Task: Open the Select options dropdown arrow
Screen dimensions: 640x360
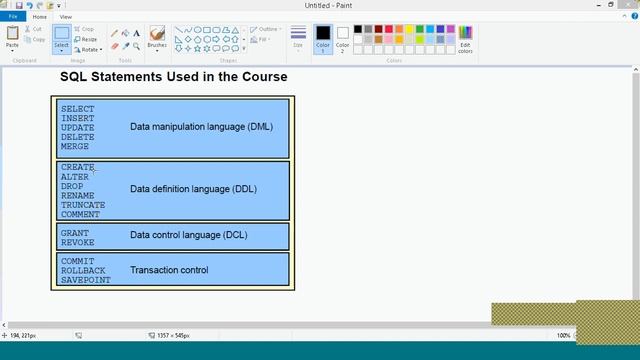Action: 62,51
